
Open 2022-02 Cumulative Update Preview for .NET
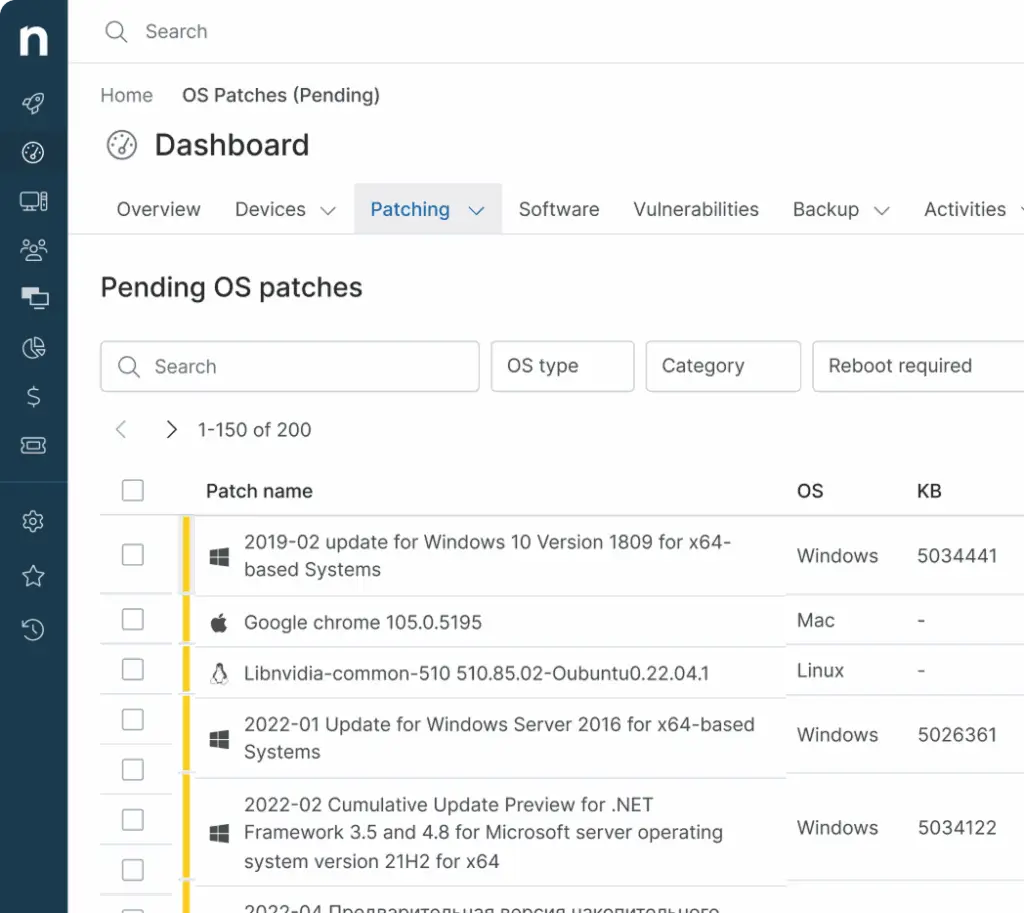tap(484, 833)
